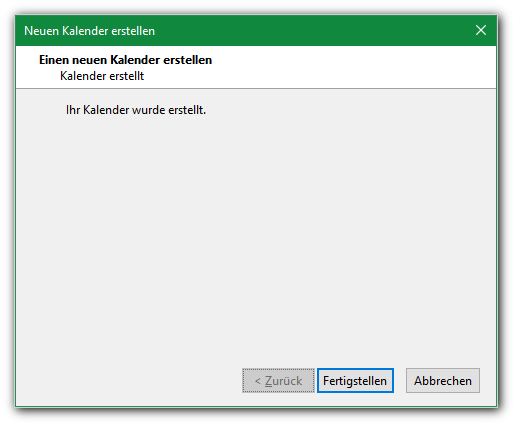
Task: Click the Fertigstellen button
Action: point(355,380)
